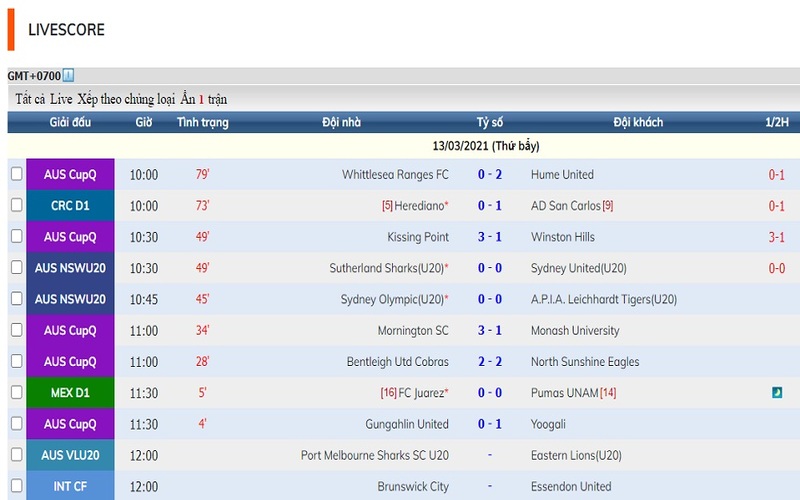This screenshot has height=500, width=800.
Task: Open Pumas UNAM team link
Action: click(565, 393)
